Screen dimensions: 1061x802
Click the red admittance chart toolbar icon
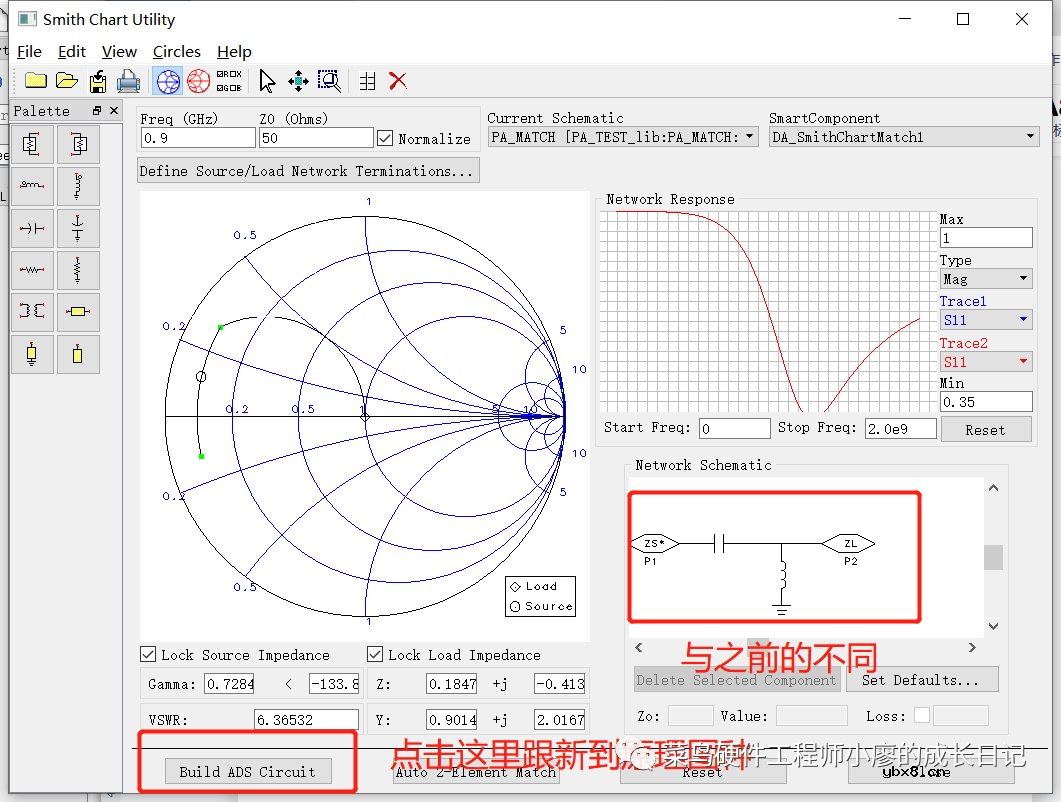199,81
